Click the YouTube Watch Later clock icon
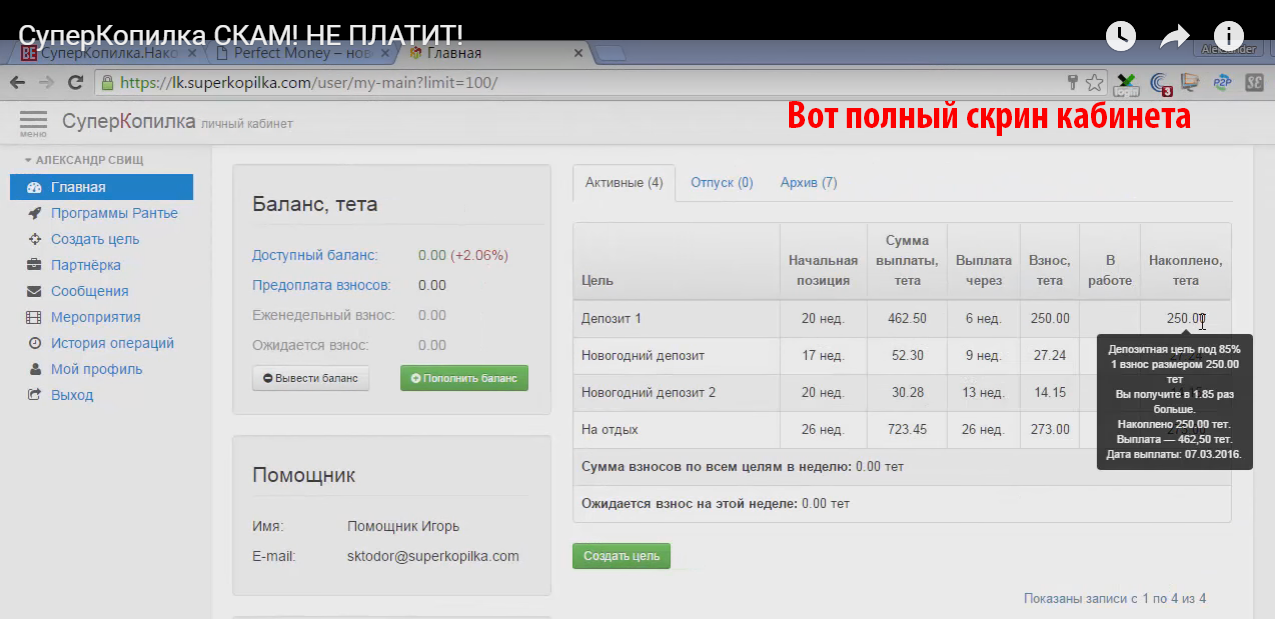Screen dimensions: 1275x619 click(x=1121, y=36)
